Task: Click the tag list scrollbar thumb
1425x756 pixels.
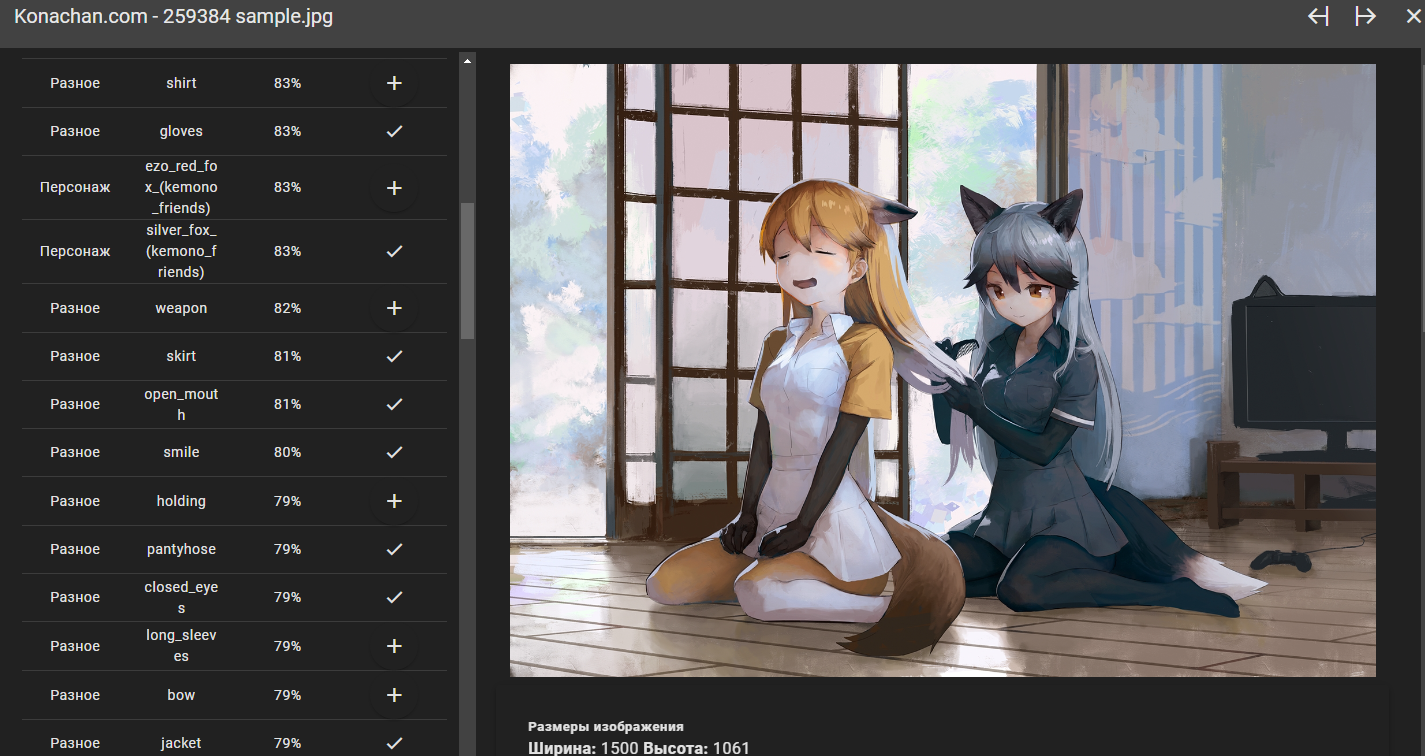Action: pos(467,271)
